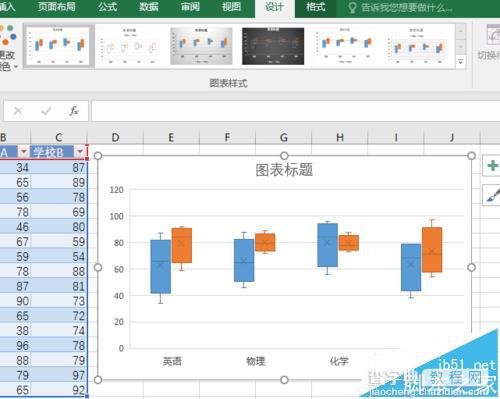Select the orange box for 英语

[182, 245]
